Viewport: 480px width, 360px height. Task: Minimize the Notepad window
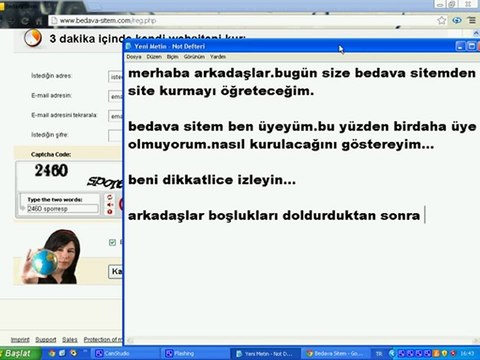pyautogui.click(x=460, y=46)
